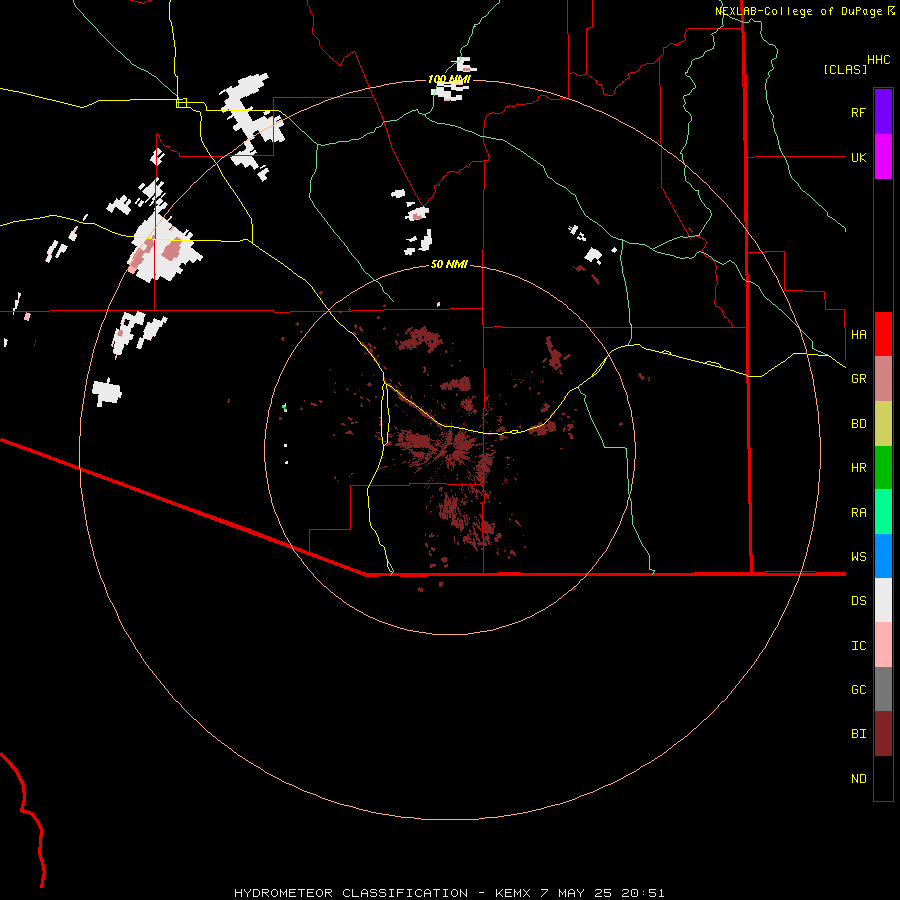
Task: Click the UK magenta legend swatch
Action: tap(883, 157)
